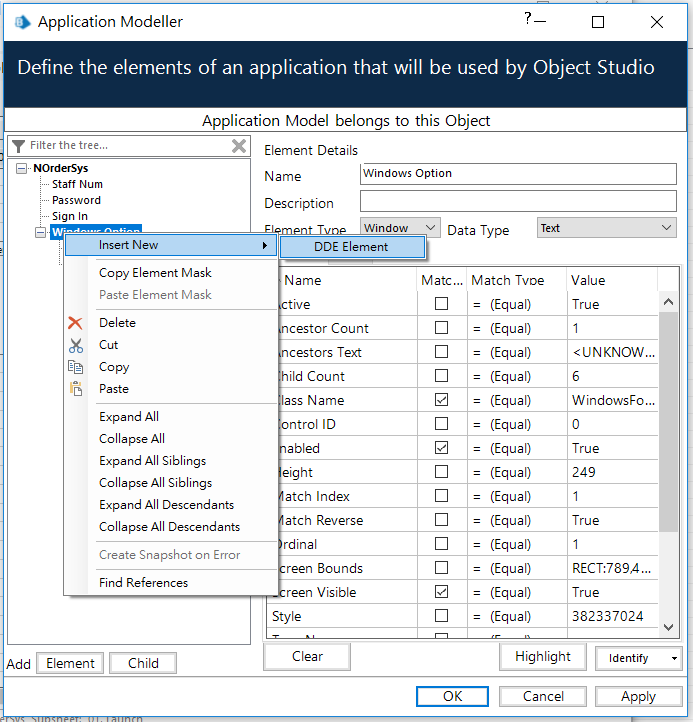Click the Clear button
The width and height of the screenshot is (693, 722).
(307, 657)
